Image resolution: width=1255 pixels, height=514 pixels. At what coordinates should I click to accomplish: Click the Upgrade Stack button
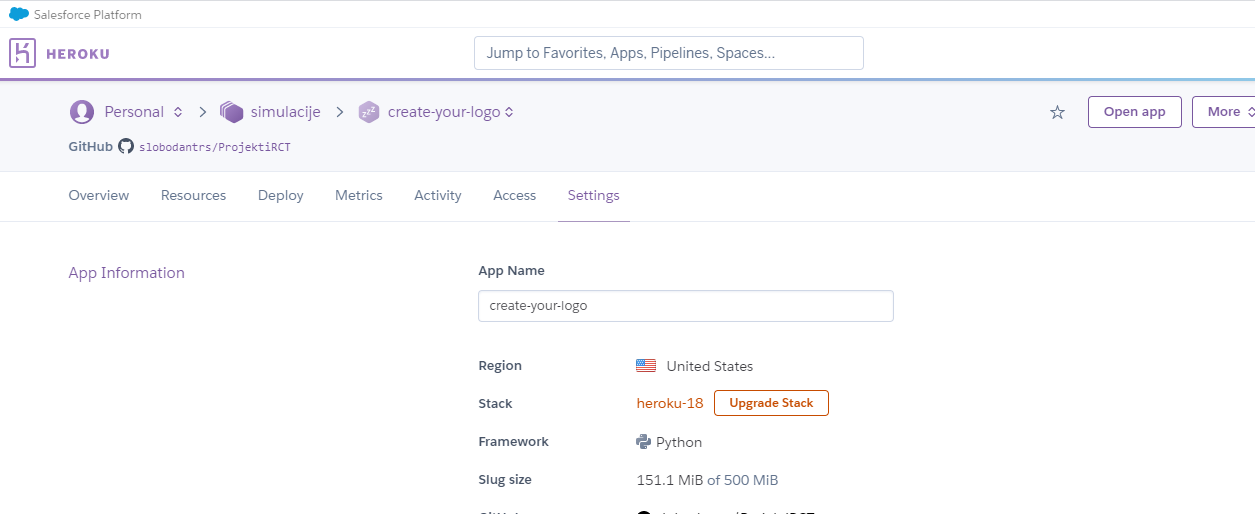tap(771, 403)
